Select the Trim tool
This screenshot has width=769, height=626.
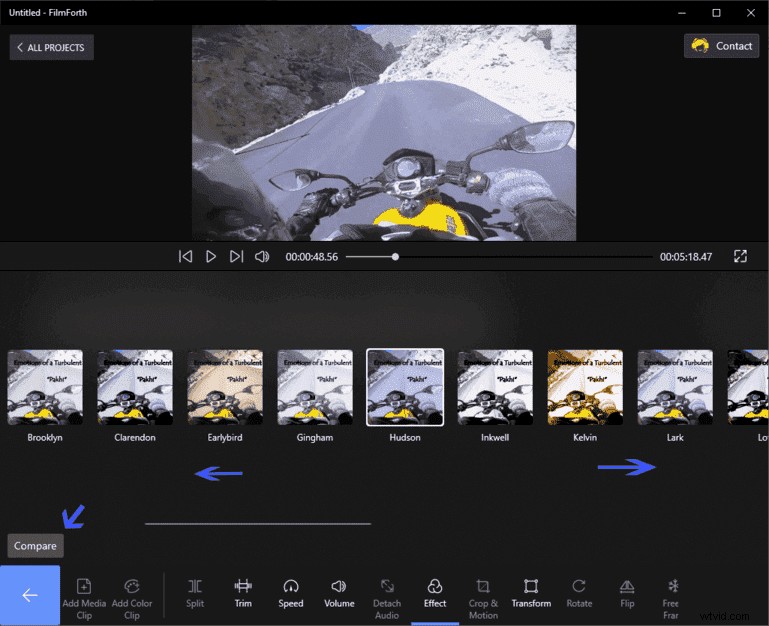click(x=243, y=593)
